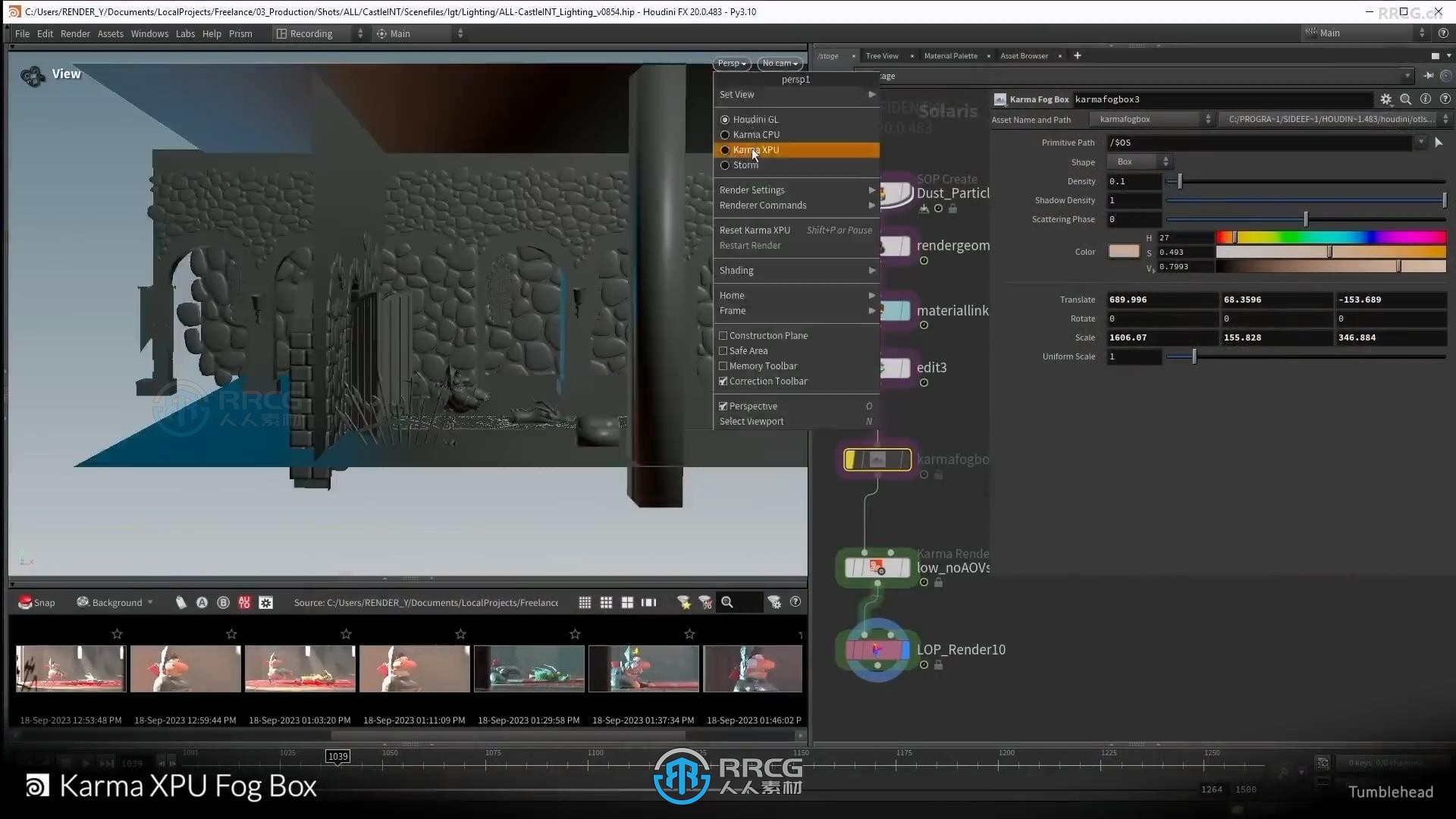Open Primitive Path dropdown arrow
1456x819 pixels.
pos(1420,142)
